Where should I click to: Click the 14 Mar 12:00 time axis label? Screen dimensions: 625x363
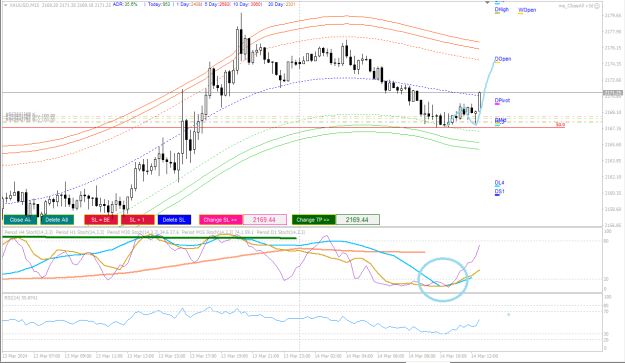(x=484, y=356)
